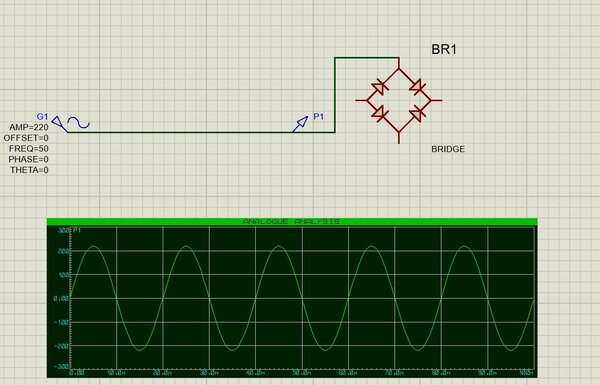Click the FREQ=50 generator property
This screenshot has width=600, height=385.
(29, 148)
